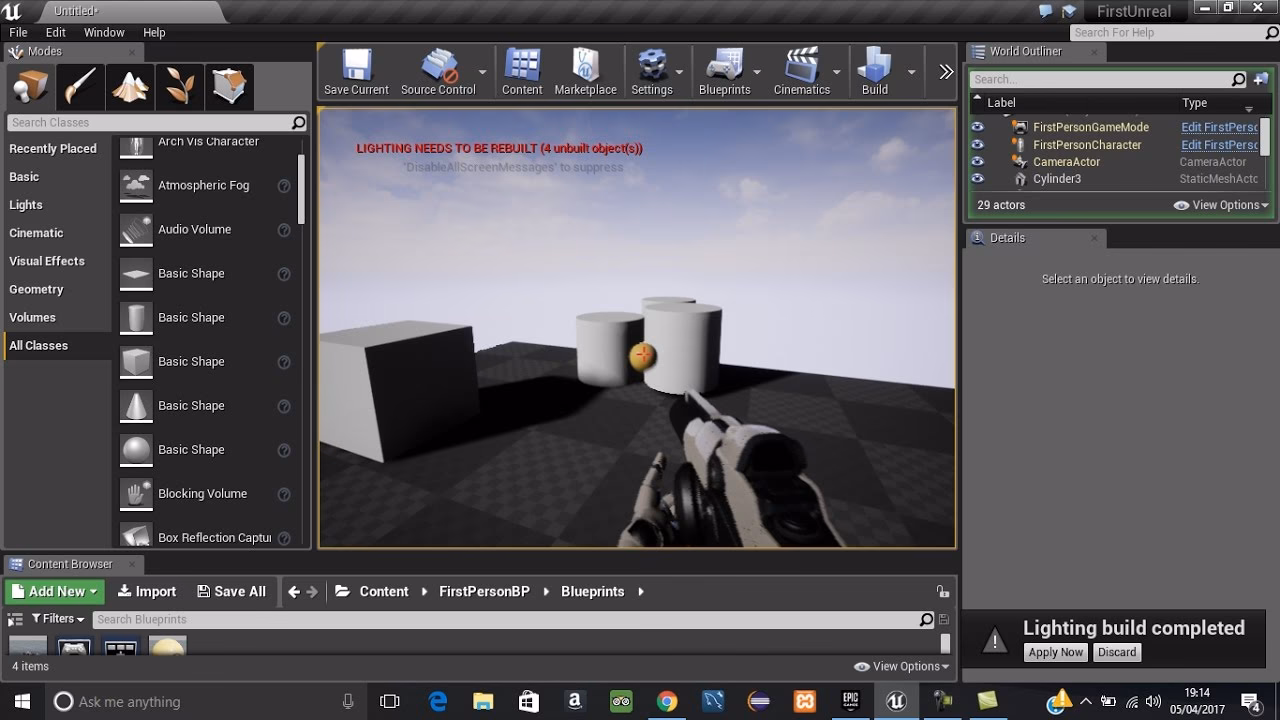This screenshot has width=1280, height=720.
Task: Toggle visibility of FirstPersonGameMode actor
Action: pyautogui.click(x=978, y=127)
